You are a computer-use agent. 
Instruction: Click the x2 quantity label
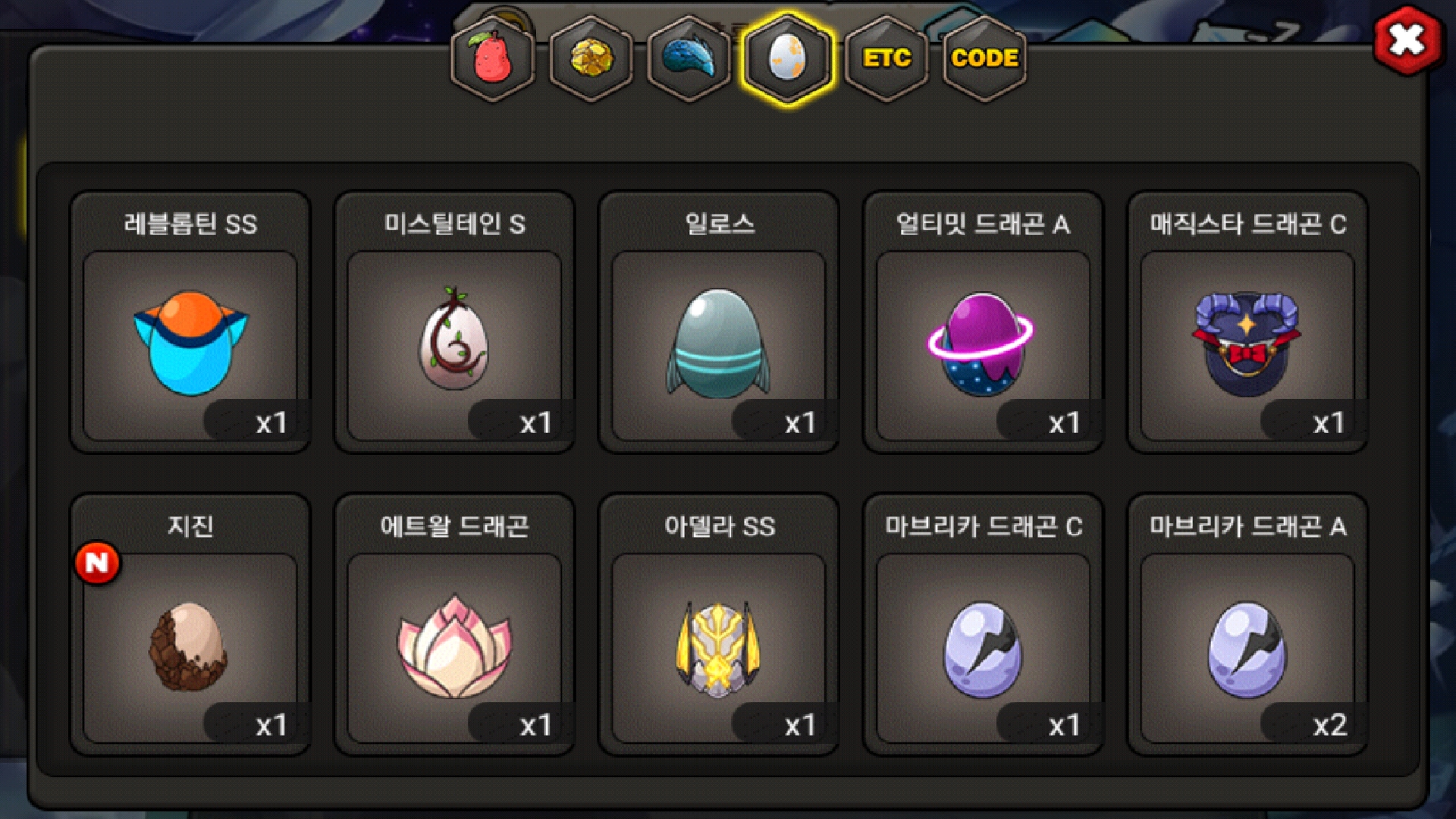(1329, 725)
